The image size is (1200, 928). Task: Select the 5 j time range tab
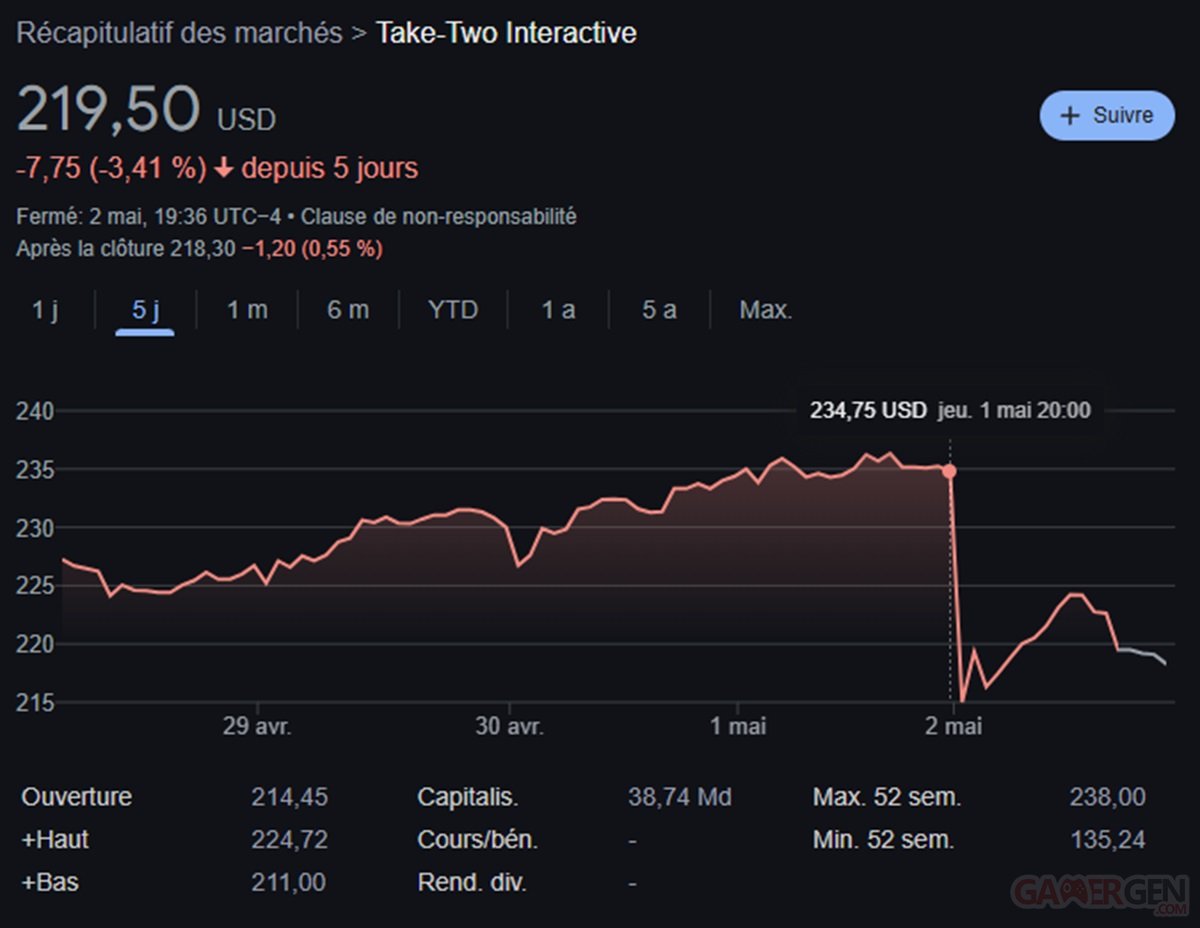coord(146,310)
